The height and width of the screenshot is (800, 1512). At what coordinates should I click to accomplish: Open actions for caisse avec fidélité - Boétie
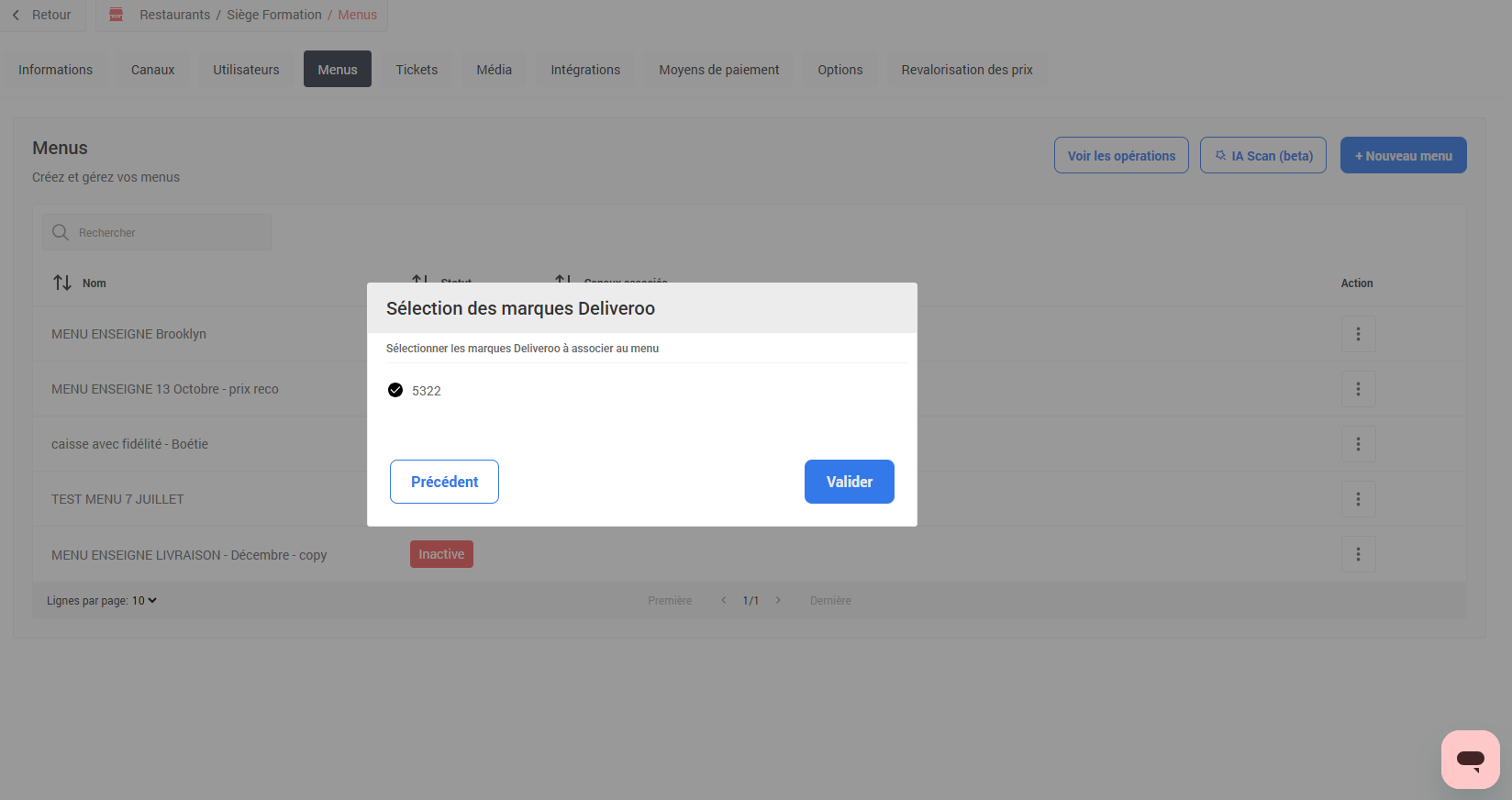[x=1358, y=444]
